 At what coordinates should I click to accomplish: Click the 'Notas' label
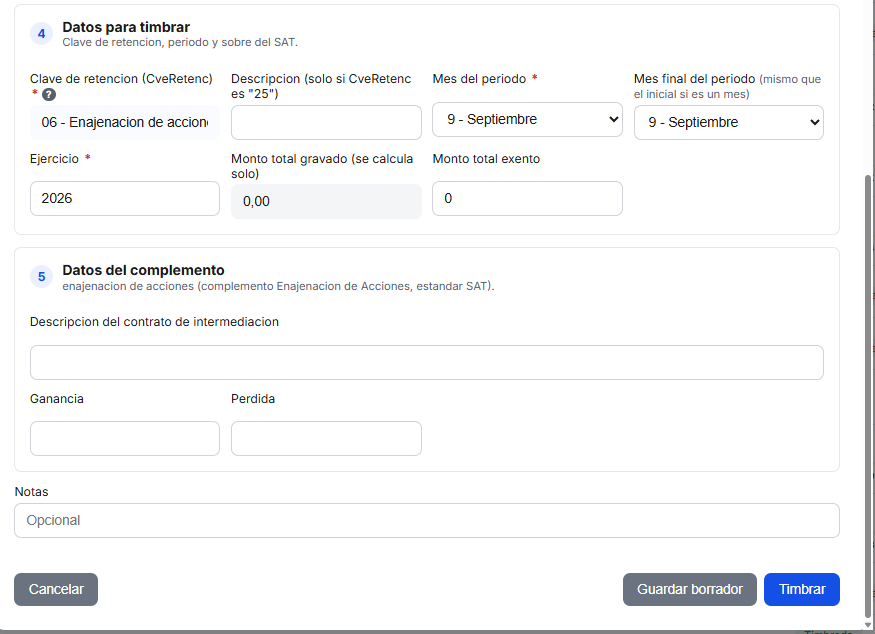coord(31,492)
